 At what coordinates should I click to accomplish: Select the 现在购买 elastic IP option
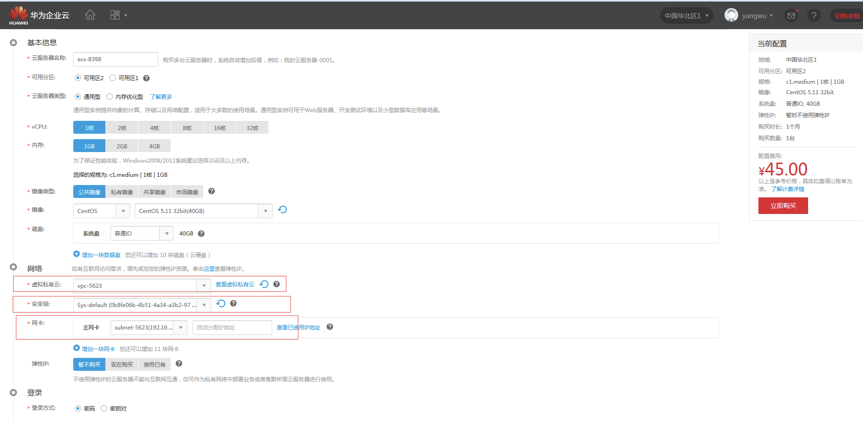(121, 364)
